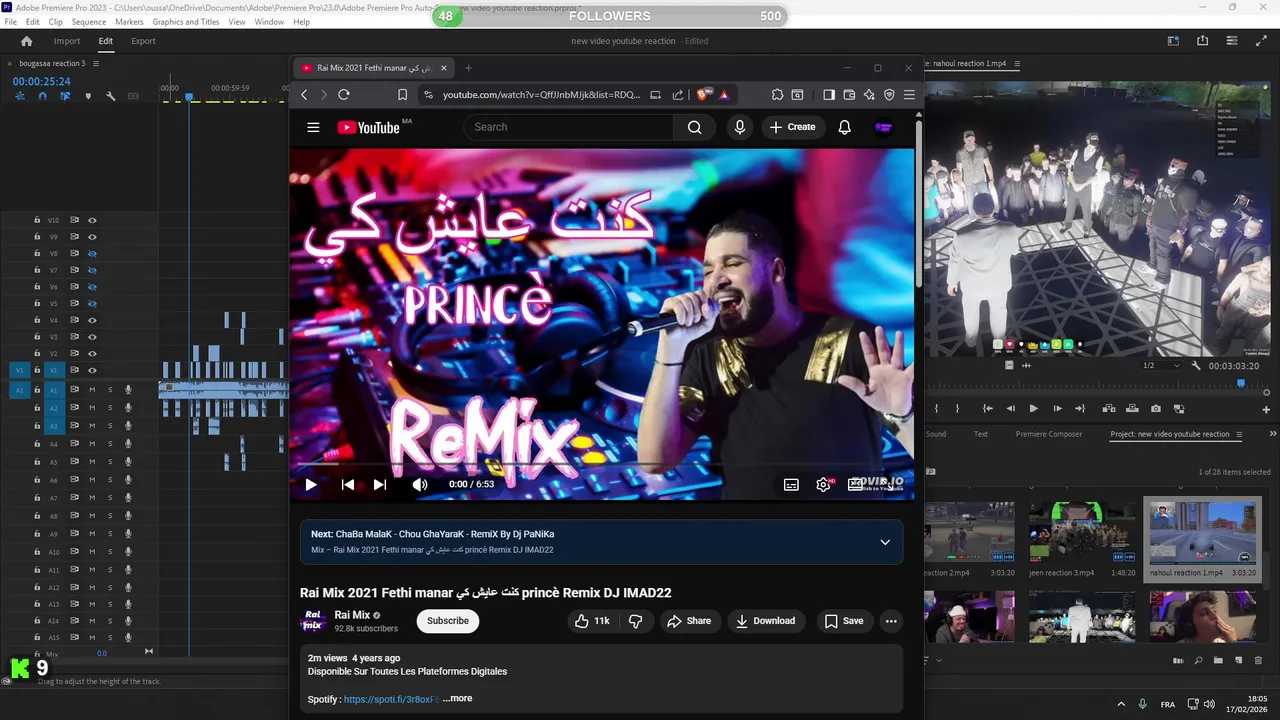This screenshot has width=1280, height=720.
Task: Open more actions three dots under video
Action: tap(891, 621)
